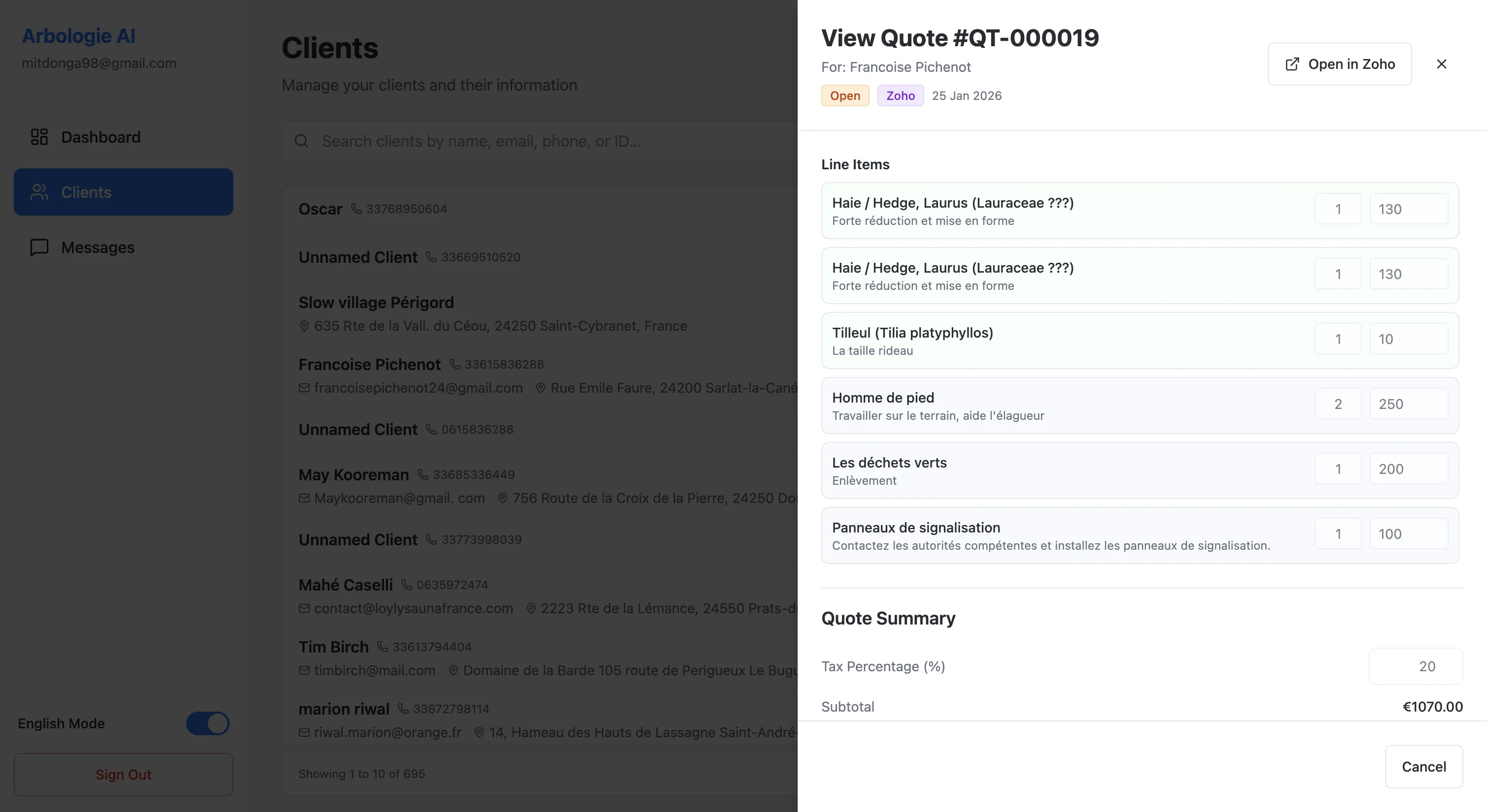Toggle the English Mode switch
The height and width of the screenshot is (812, 1487).
pyautogui.click(x=207, y=723)
